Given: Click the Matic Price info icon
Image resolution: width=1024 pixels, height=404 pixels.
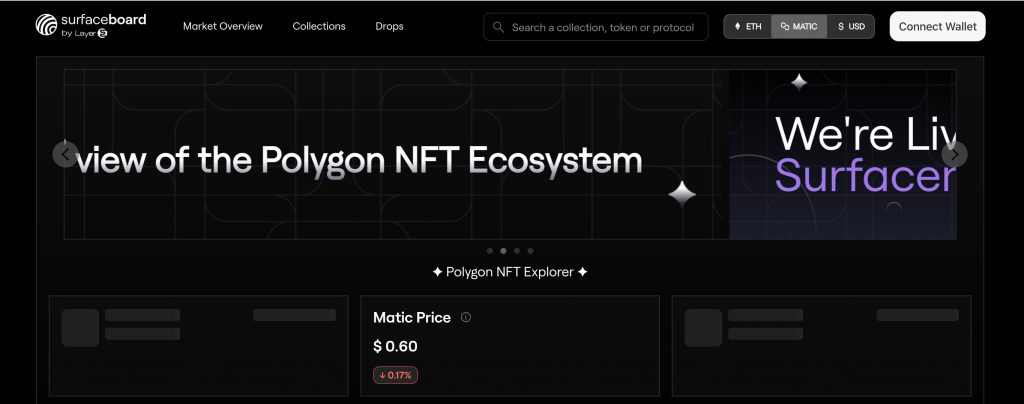Looking at the screenshot, I should pos(466,317).
